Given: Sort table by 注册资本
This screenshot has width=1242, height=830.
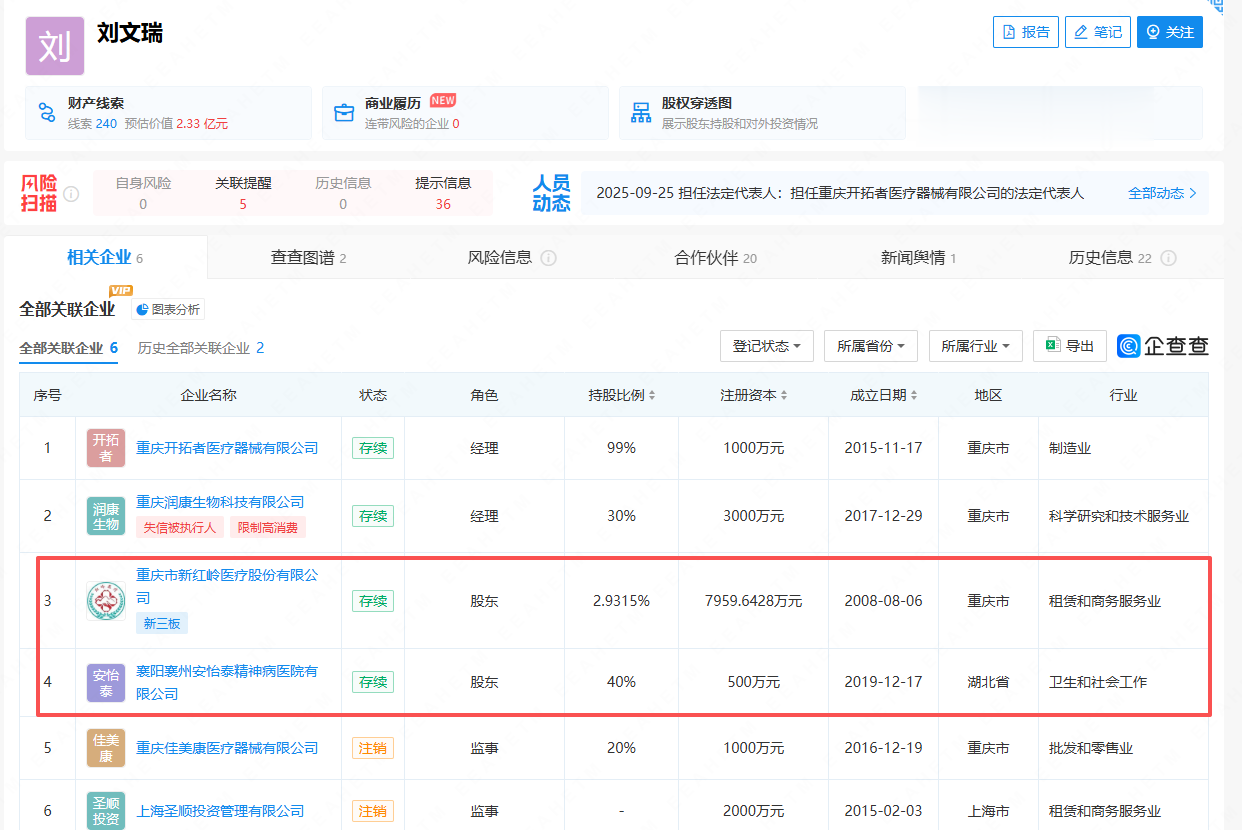Looking at the screenshot, I should [753, 395].
